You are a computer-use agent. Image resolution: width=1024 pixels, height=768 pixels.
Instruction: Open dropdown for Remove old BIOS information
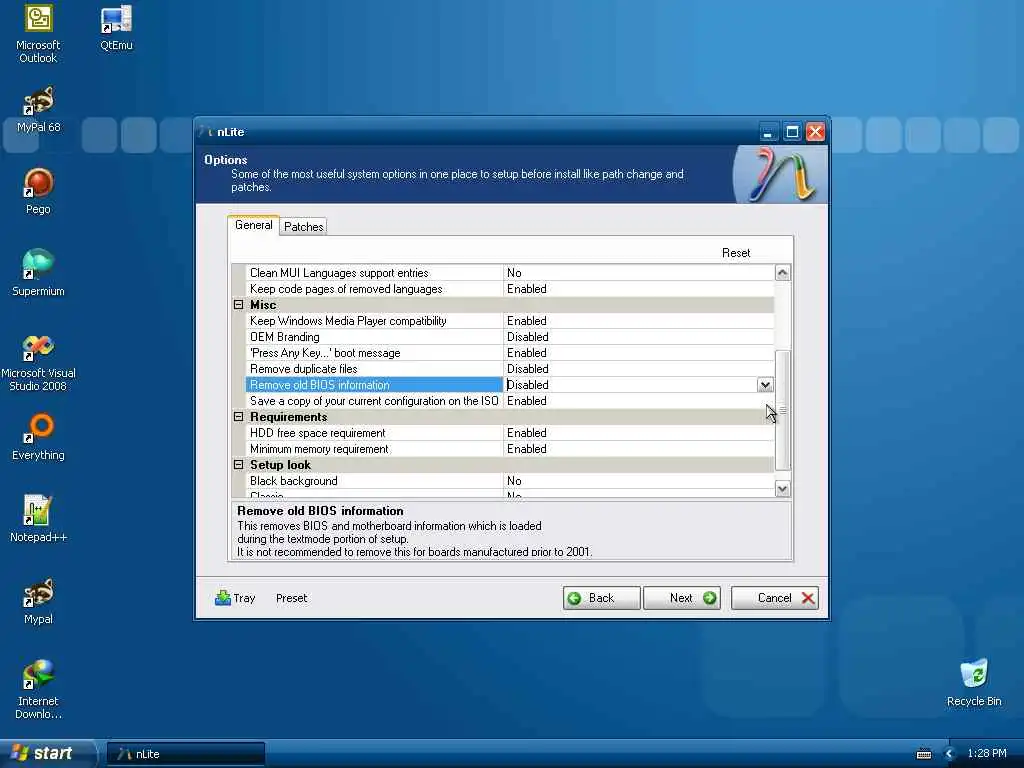pyautogui.click(x=765, y=385)
